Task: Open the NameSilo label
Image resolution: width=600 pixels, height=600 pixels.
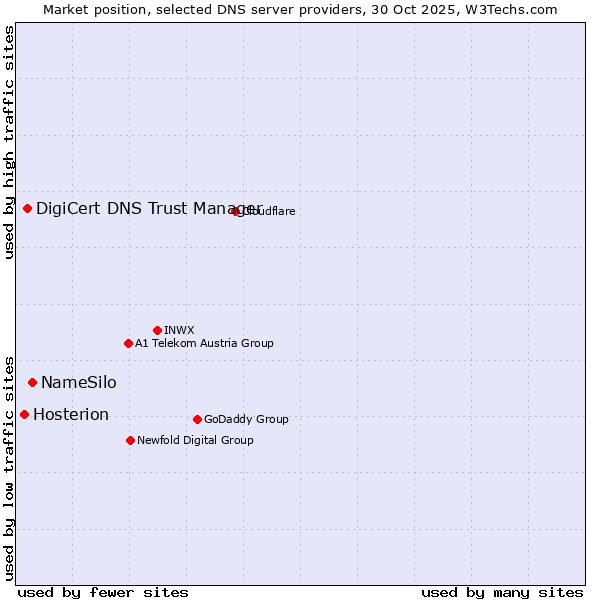Action: pos(78,382)
